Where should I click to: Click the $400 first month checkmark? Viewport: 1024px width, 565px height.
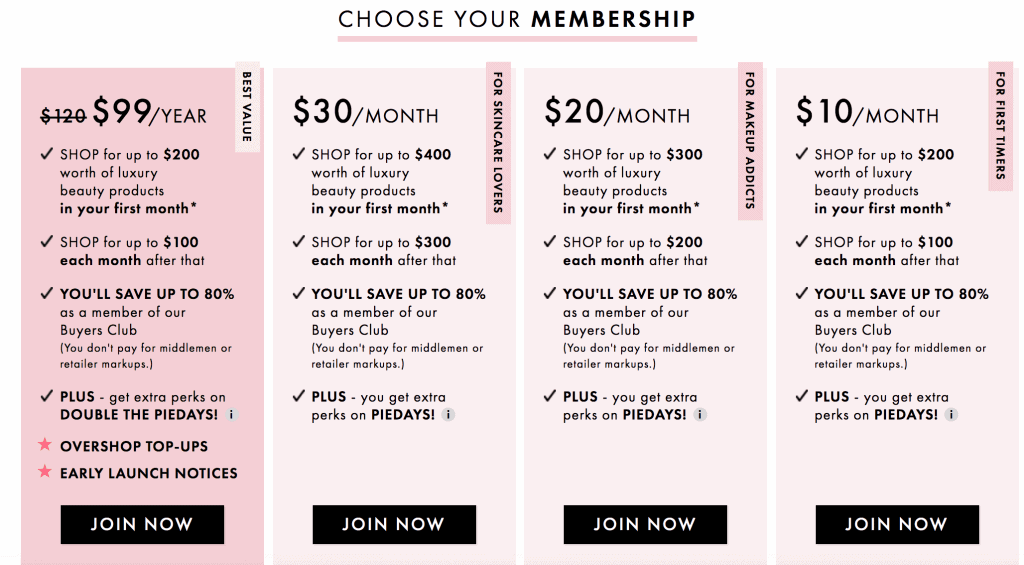click(x=298, y=154)
